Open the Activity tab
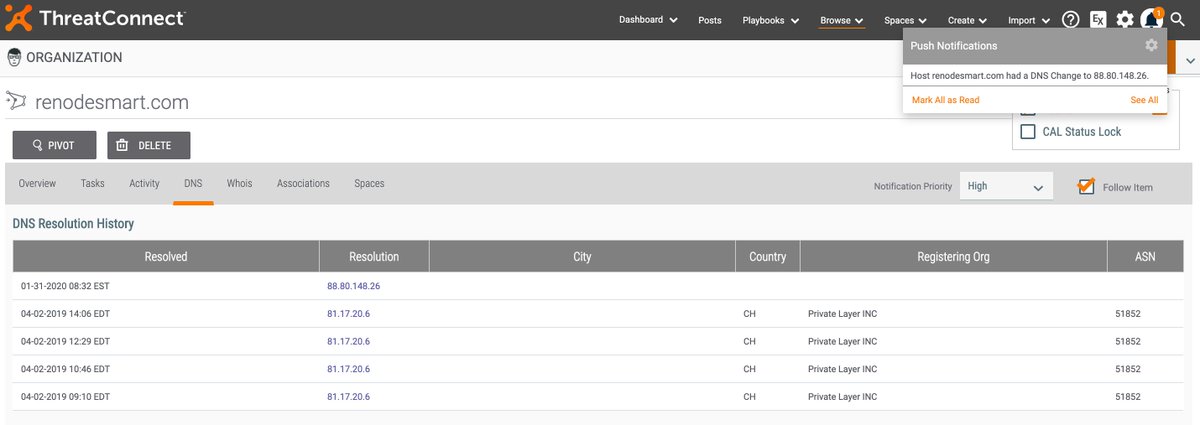The image size is (1200, 425). (144, 184)
